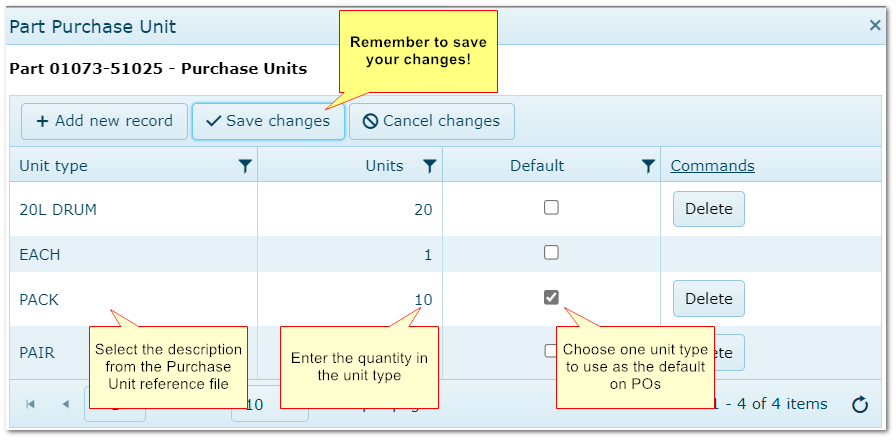Go to the first page of records

point(30,404)
